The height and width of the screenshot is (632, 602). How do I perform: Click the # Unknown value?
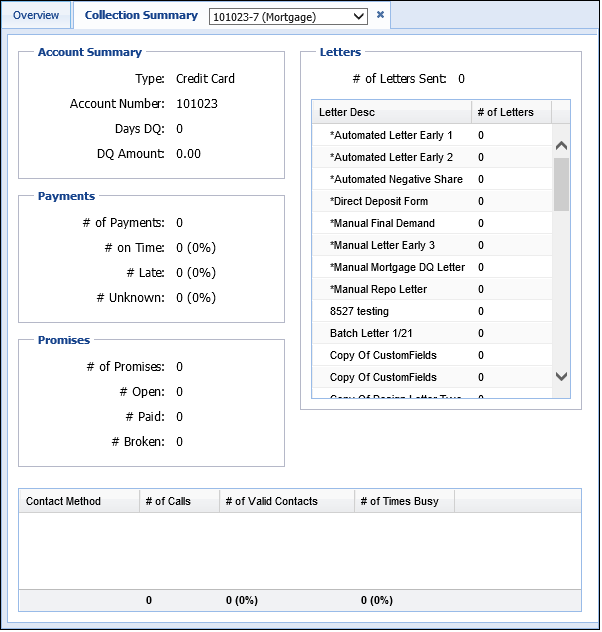coord(196,297)
